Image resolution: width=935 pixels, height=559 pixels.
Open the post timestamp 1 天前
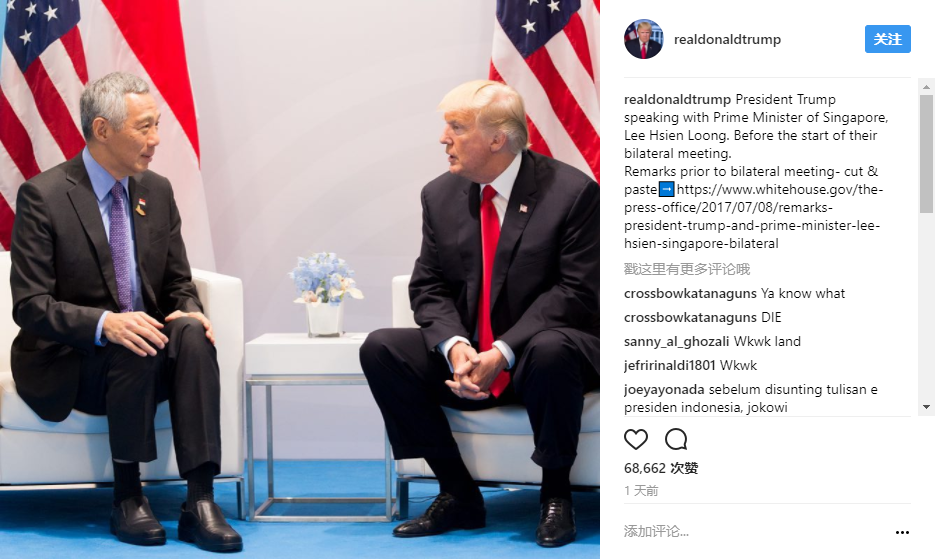641,491
